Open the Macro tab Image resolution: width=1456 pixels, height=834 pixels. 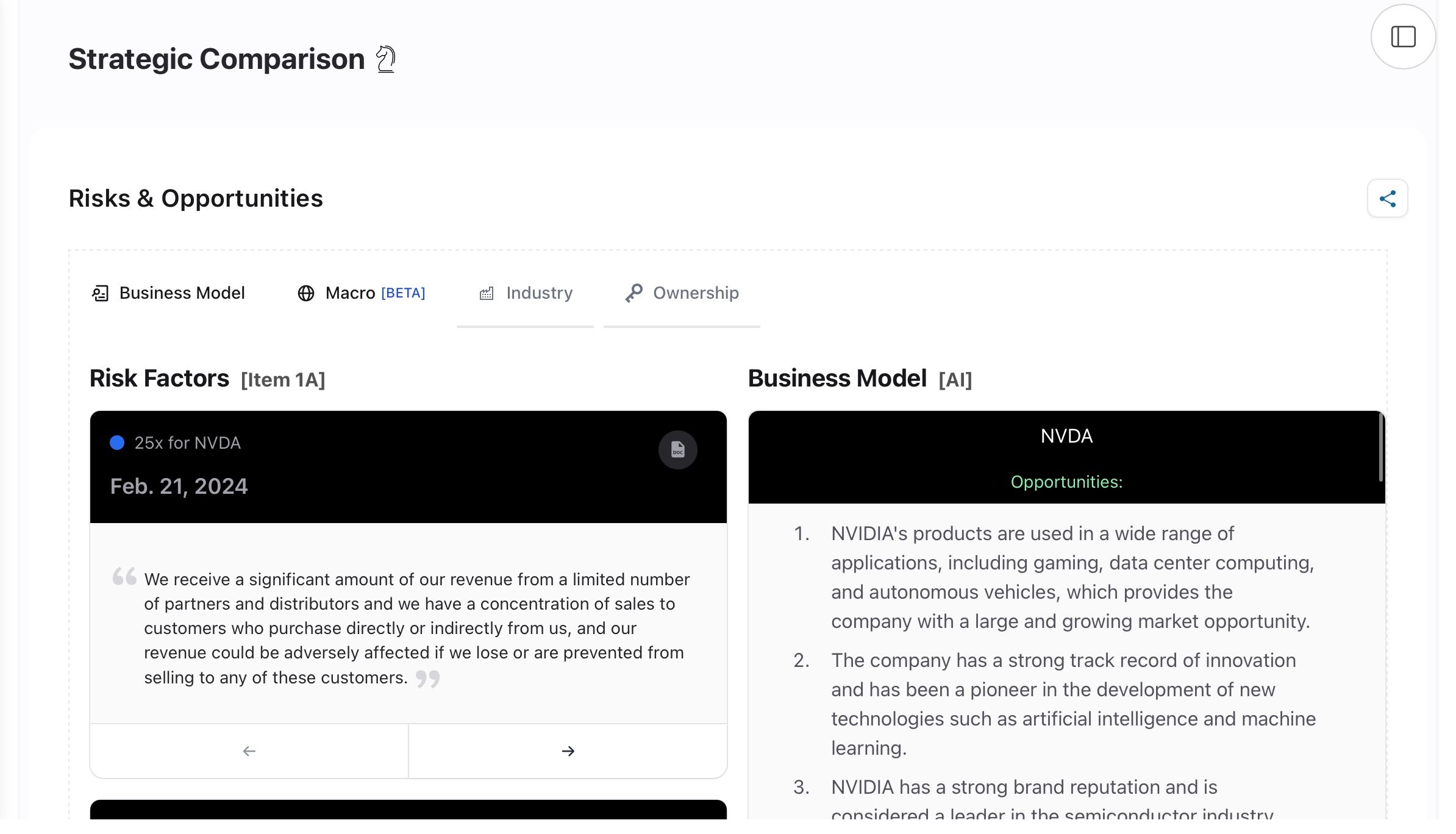click(361, 293)
